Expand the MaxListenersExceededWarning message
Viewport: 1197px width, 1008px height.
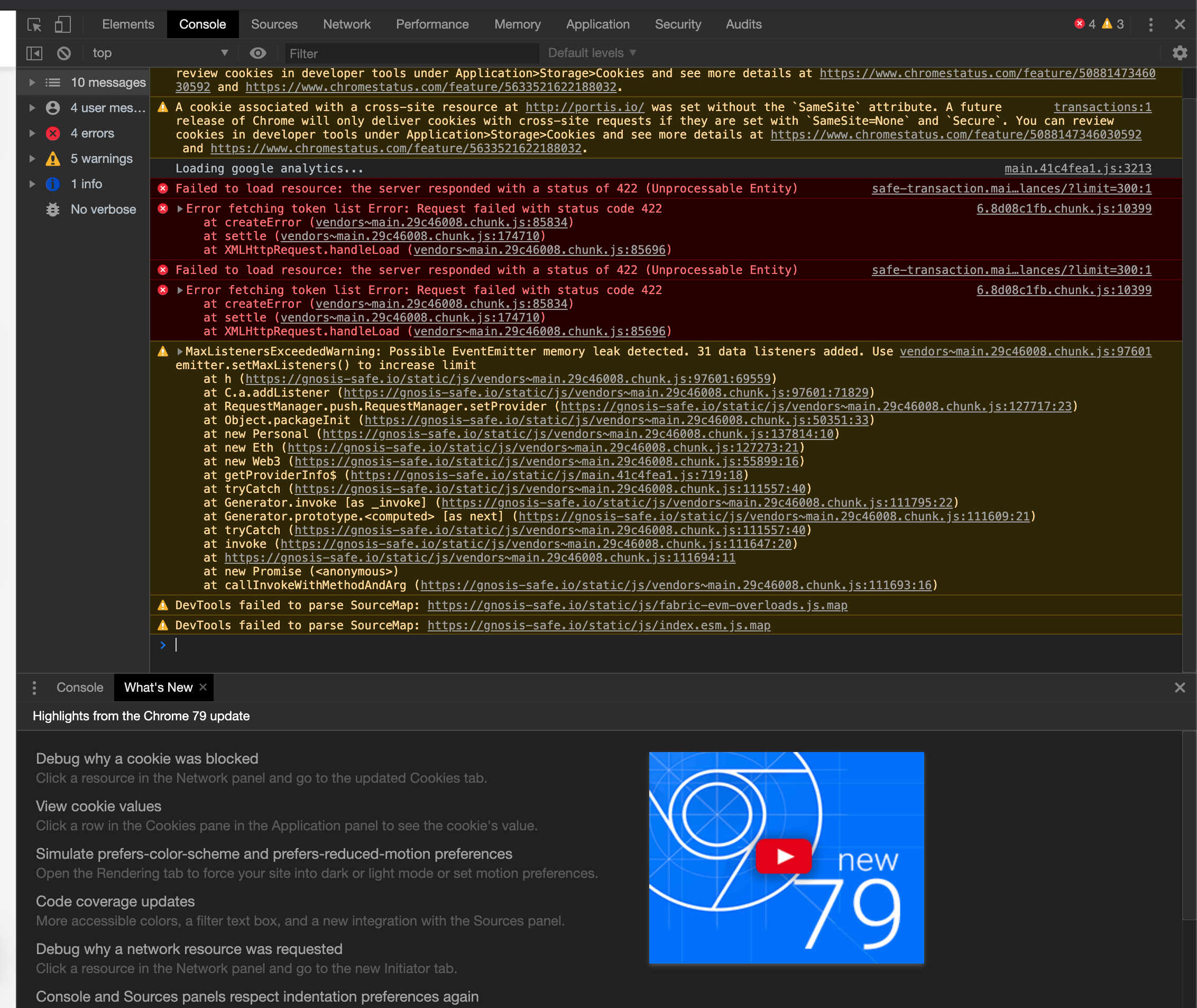click(180, 352)
